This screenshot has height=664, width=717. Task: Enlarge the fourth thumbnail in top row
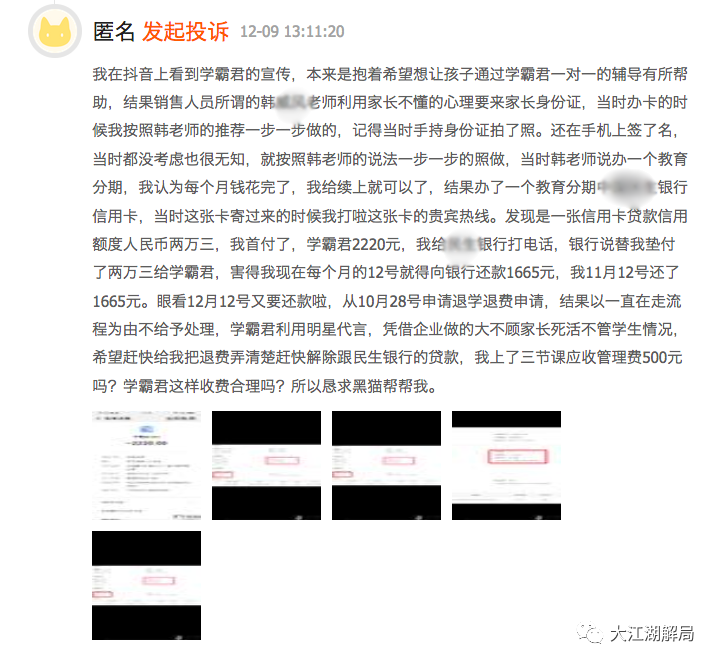coord(506,465)
